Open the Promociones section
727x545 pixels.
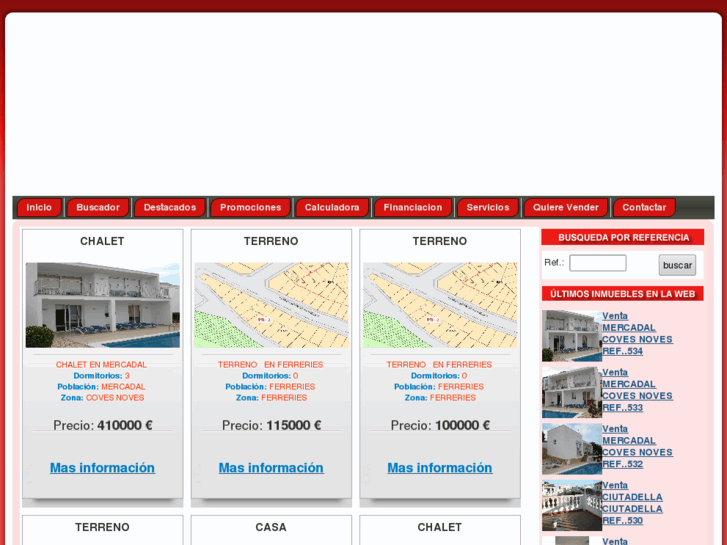250,207
